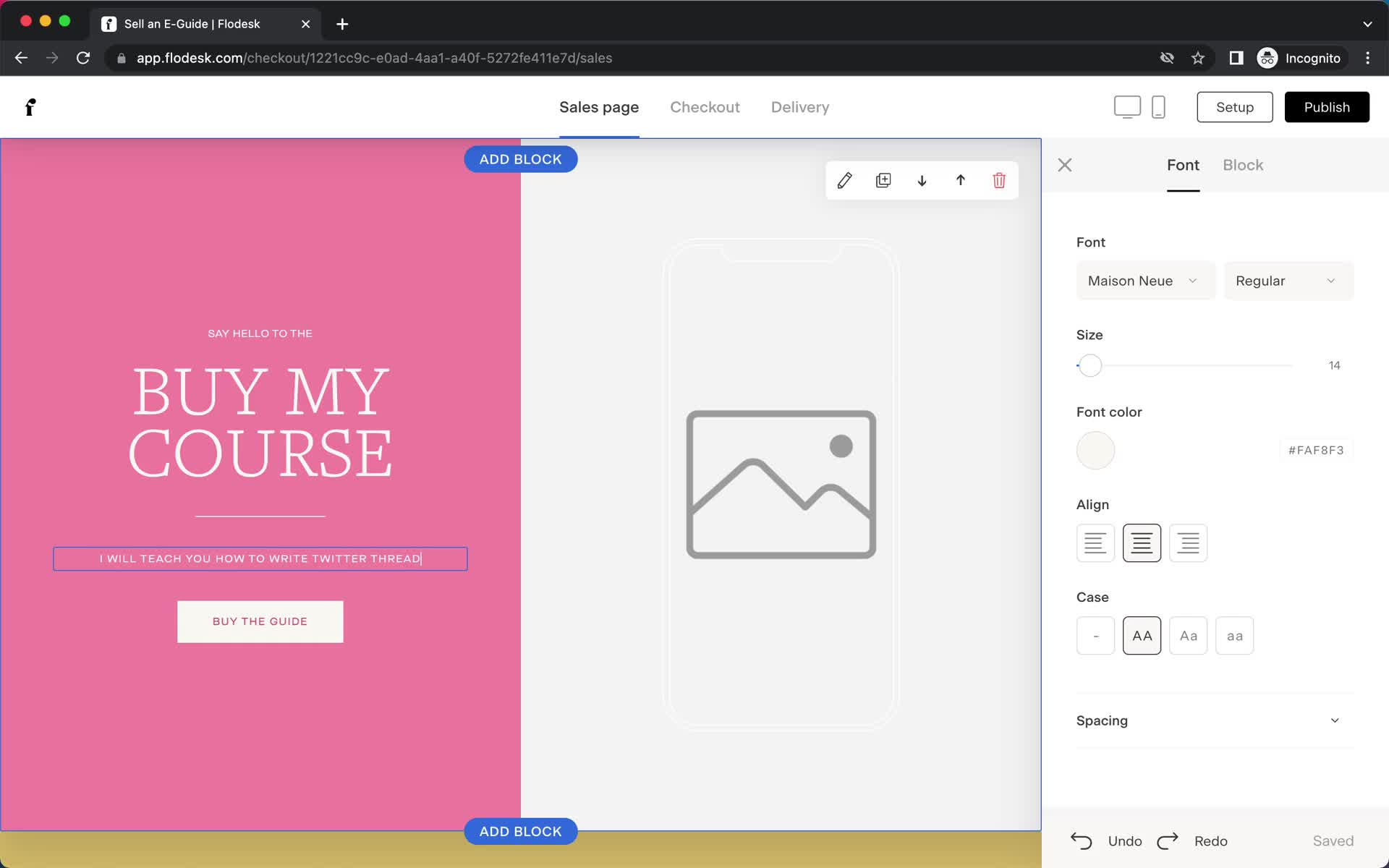Image resolution: width=1389 pixels, height=868 pixels.
Task: Align text right
Action: [x=1188, y=542]
